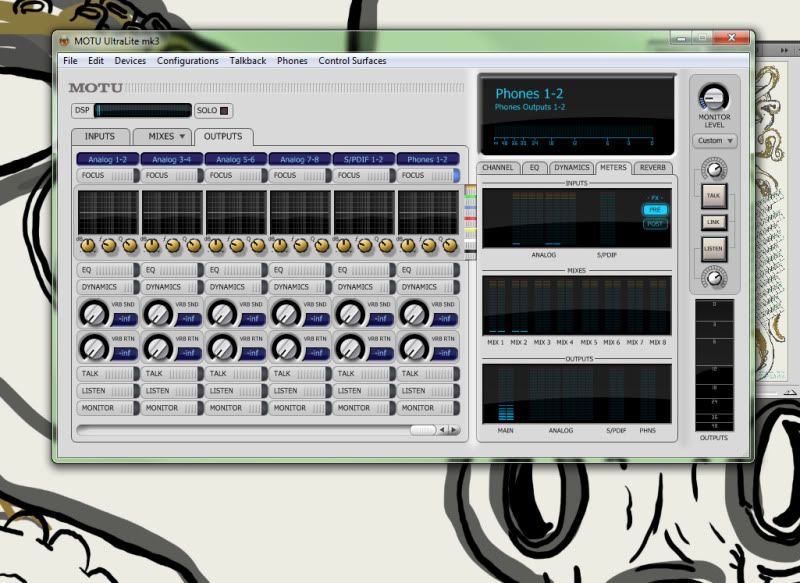
Task: Click the Analog 1-2 EQ gain (dB) knob
Action: pyautogui.click(x=88, y=246)
